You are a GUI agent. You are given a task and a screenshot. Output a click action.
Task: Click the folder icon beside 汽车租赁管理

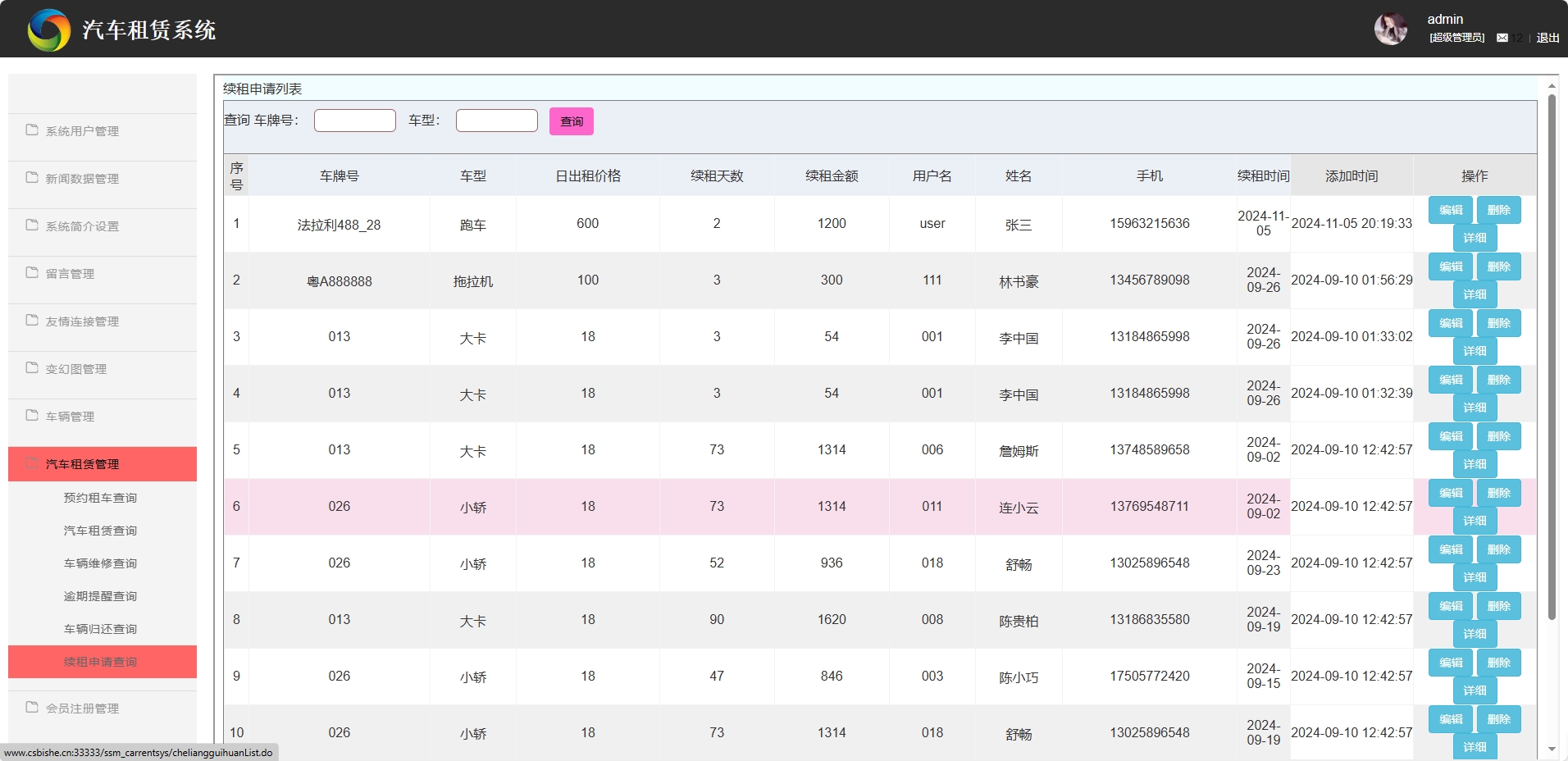click(x=31, y=463)
